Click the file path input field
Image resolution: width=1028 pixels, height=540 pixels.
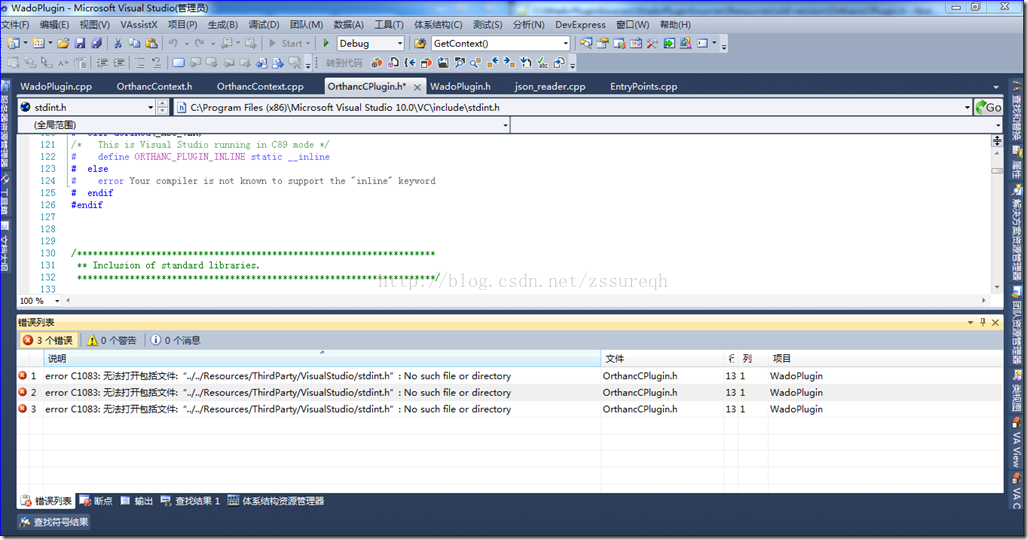click(574, 107)
